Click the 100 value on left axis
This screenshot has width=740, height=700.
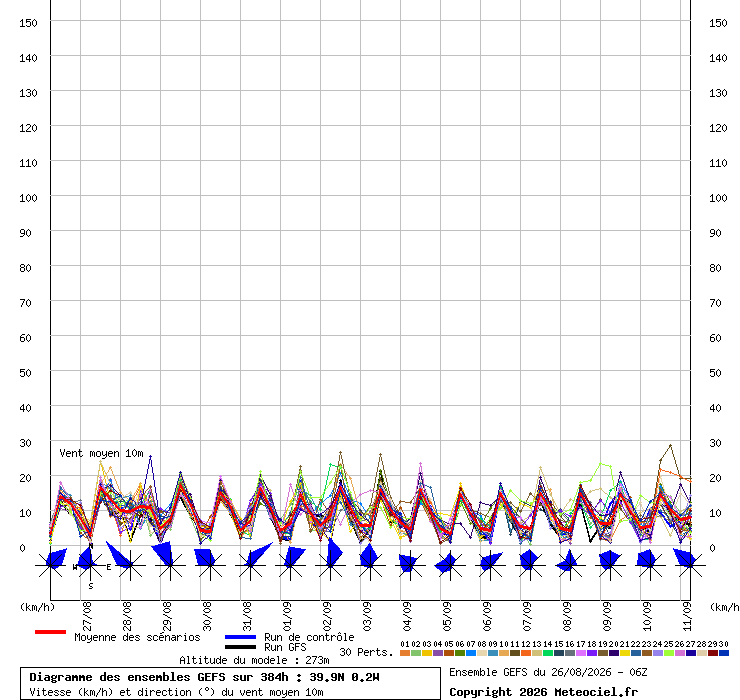[28, 198]
